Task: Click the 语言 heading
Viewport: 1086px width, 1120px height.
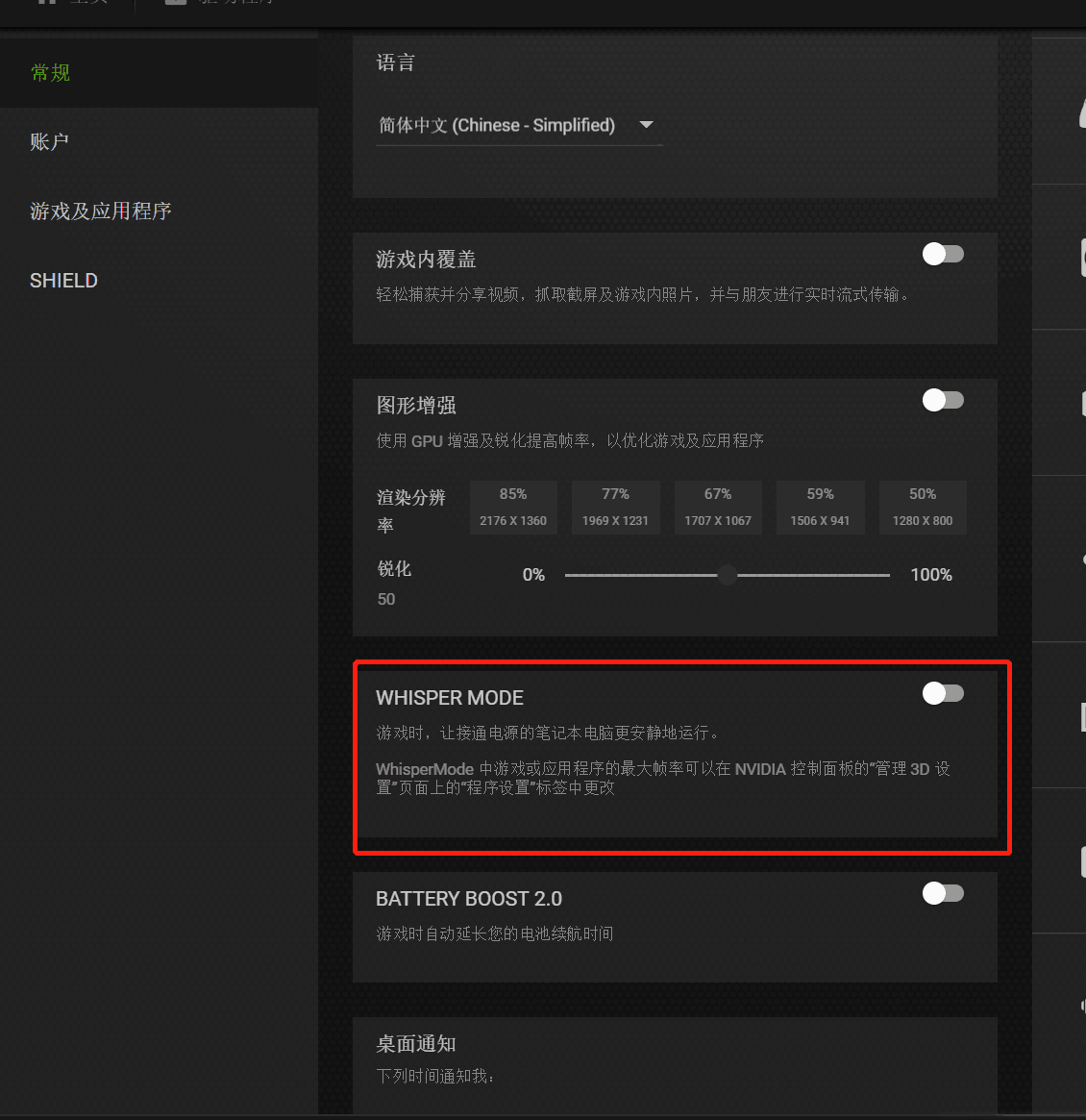Action: (x=396, y=62)
